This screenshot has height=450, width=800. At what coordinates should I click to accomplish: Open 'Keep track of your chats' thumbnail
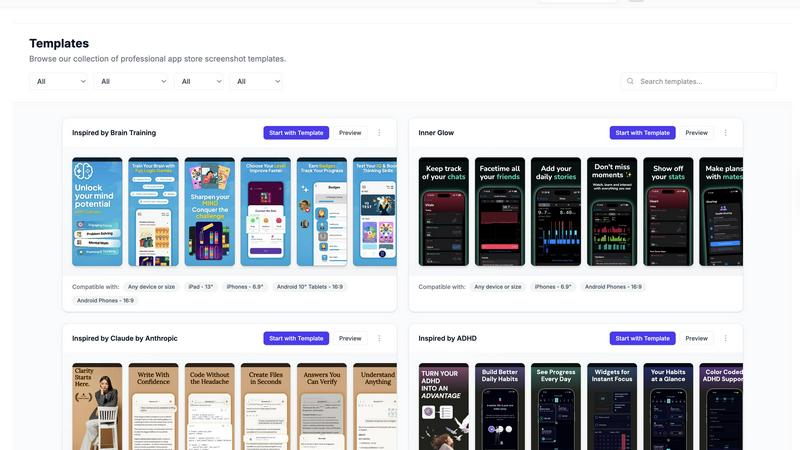tap(443, 212)
